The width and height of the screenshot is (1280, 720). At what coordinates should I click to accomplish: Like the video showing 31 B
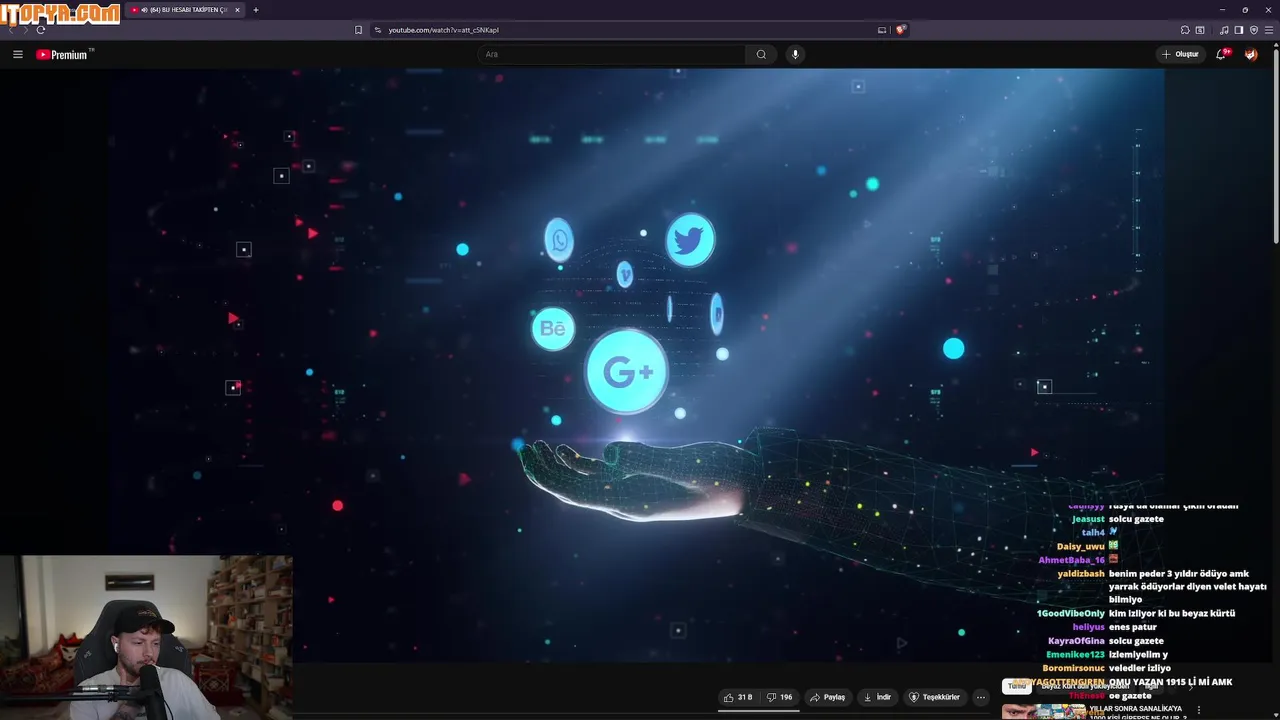(x=738, y=697)
